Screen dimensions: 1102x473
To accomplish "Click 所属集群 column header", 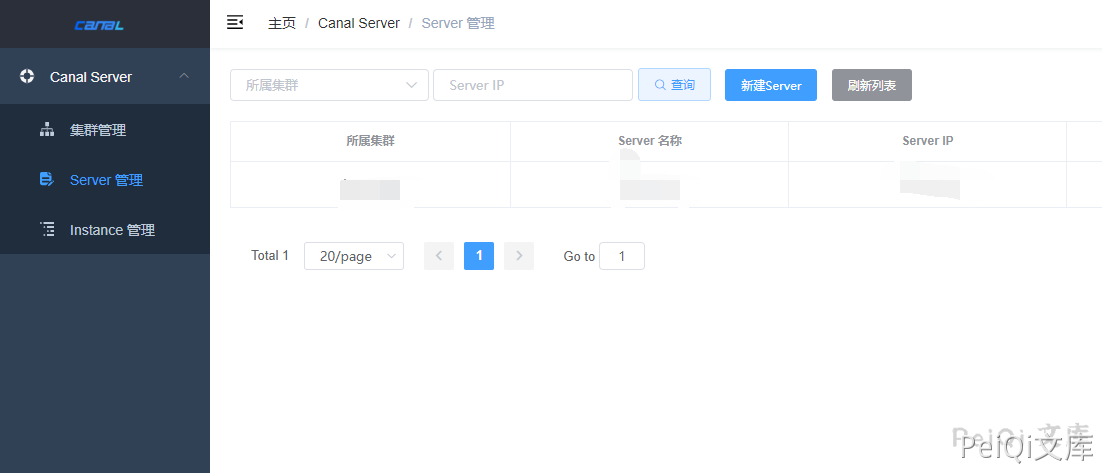I will pyautogui.click(x=370, y=141).
